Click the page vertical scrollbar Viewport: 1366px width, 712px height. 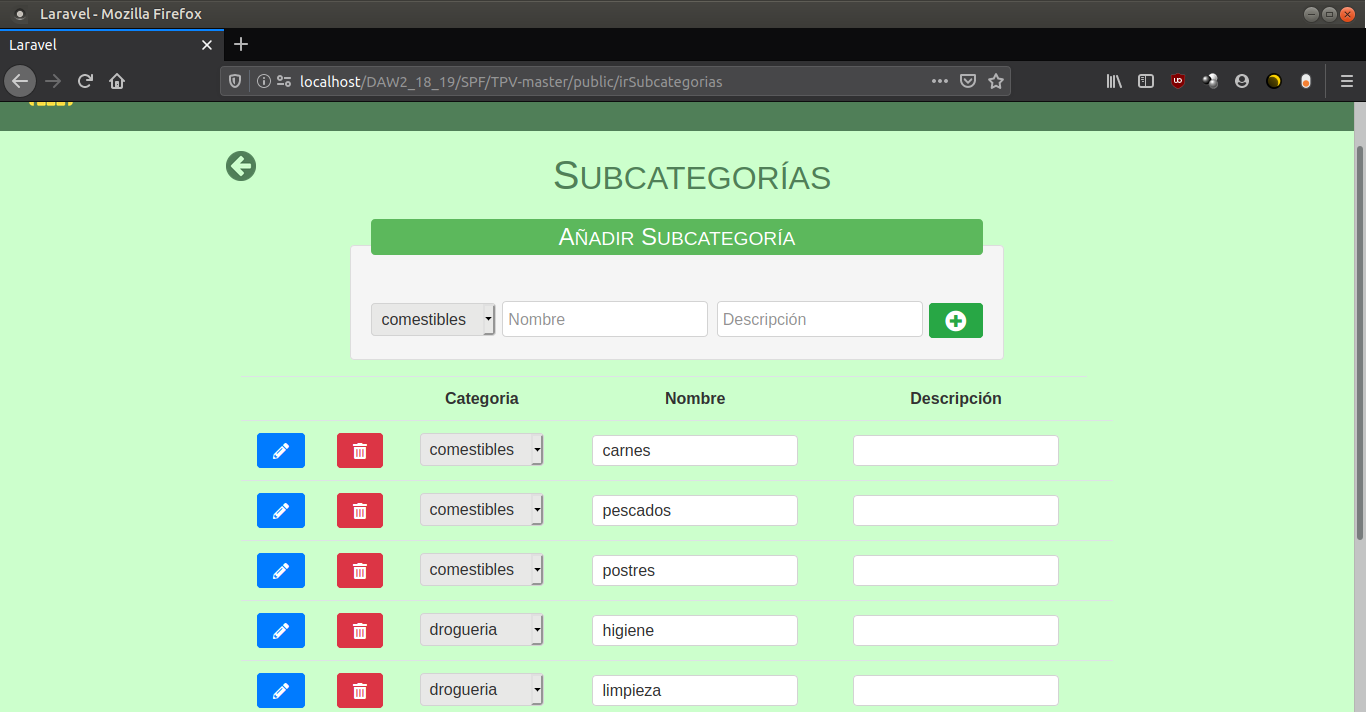(1359, 340)
